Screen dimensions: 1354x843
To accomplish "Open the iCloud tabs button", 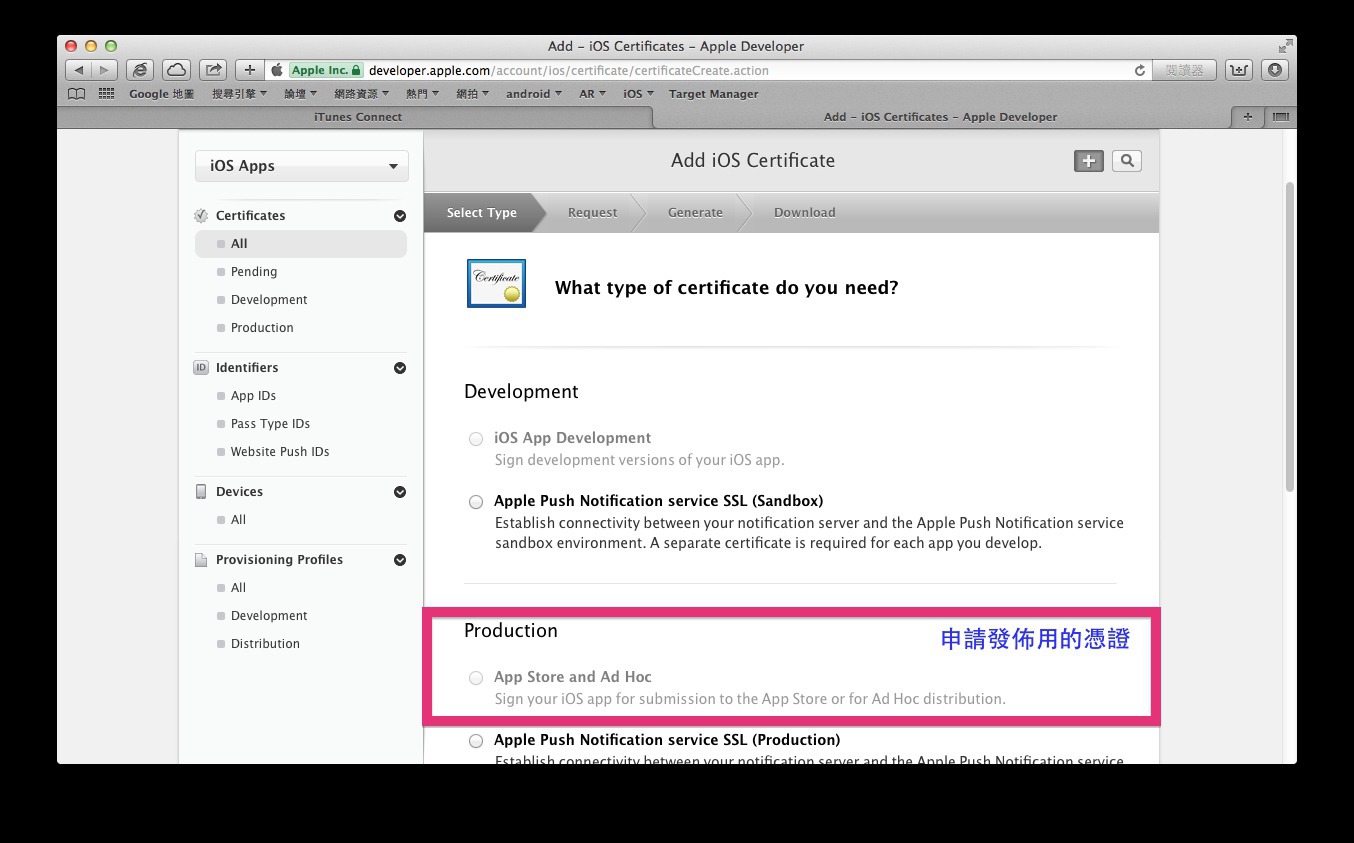I will point(176,70).
